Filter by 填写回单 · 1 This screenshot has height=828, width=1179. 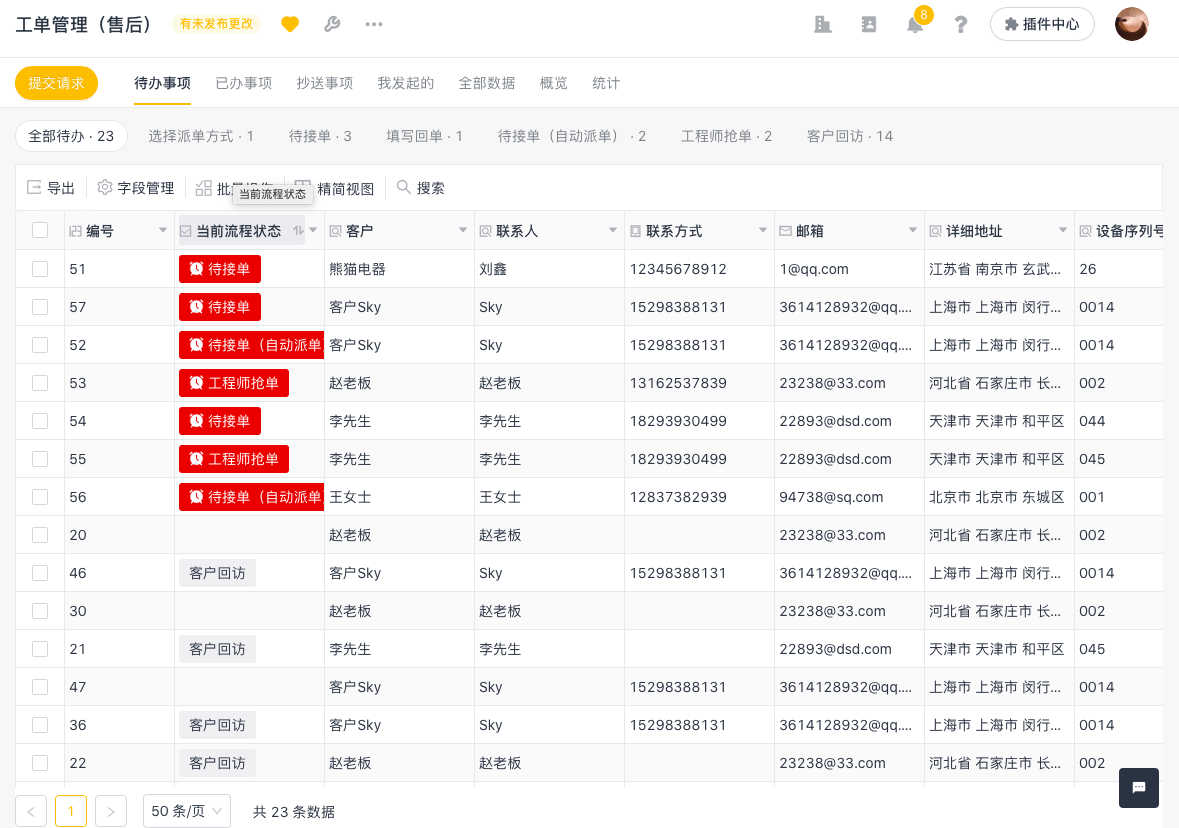[425, 136]
